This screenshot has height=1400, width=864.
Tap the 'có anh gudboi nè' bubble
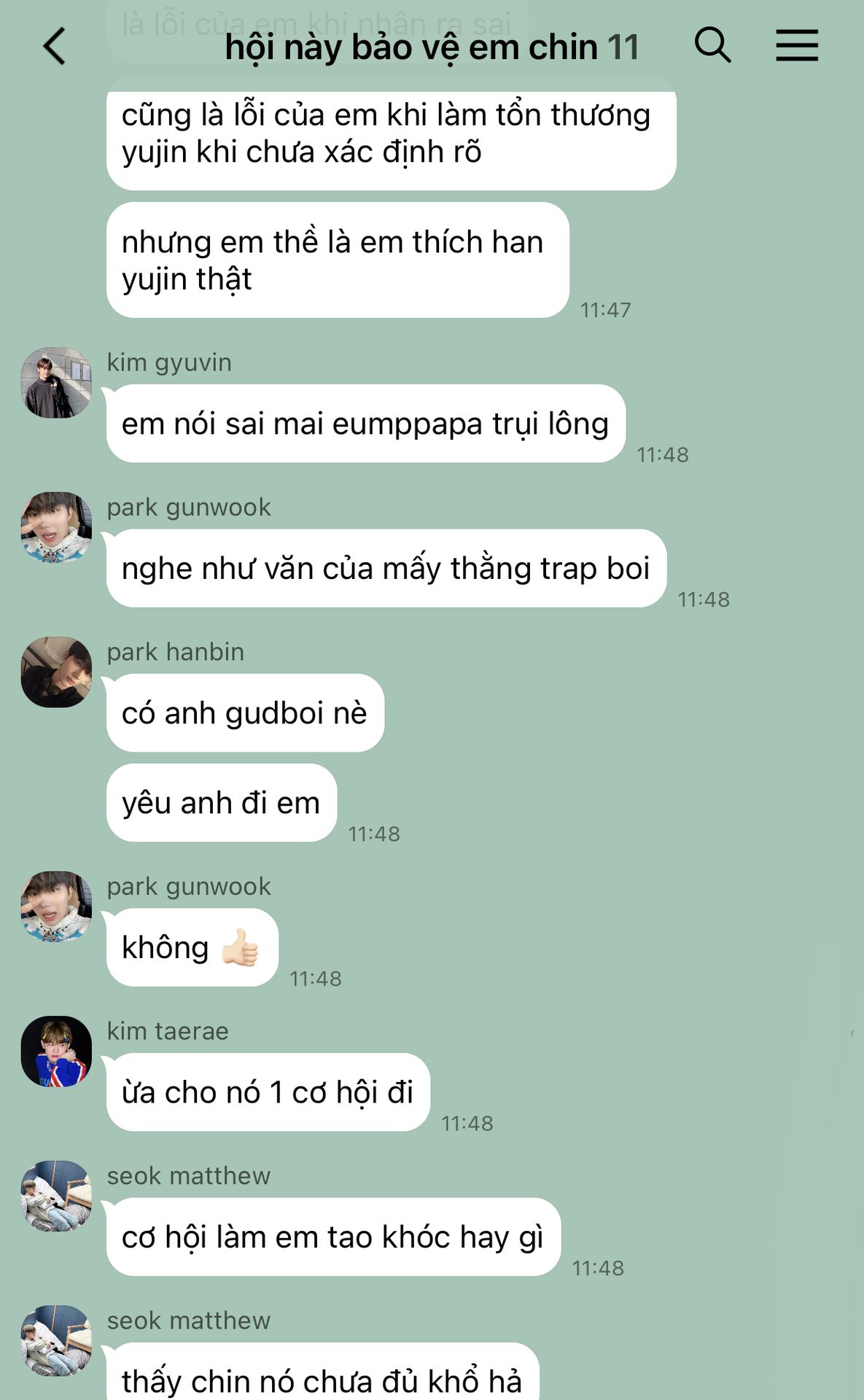click(x=245, y=713)
